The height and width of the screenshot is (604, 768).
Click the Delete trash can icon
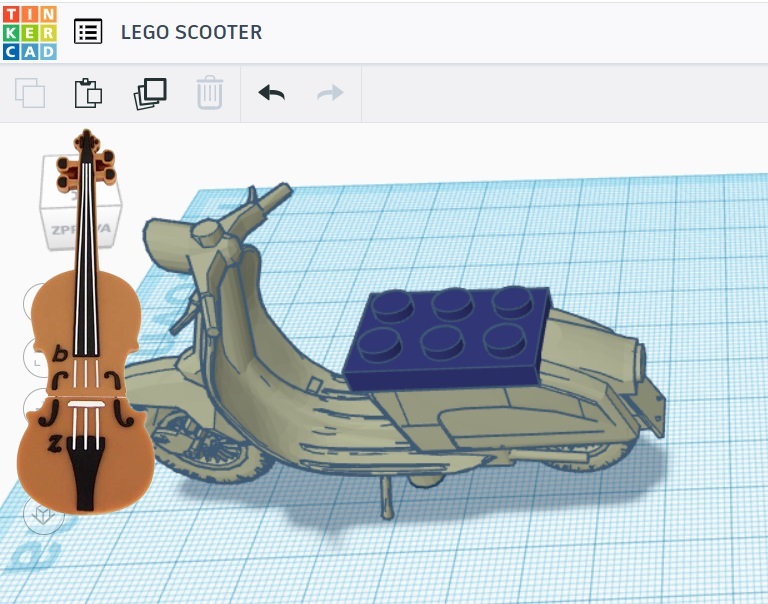[x=210, y=93]
